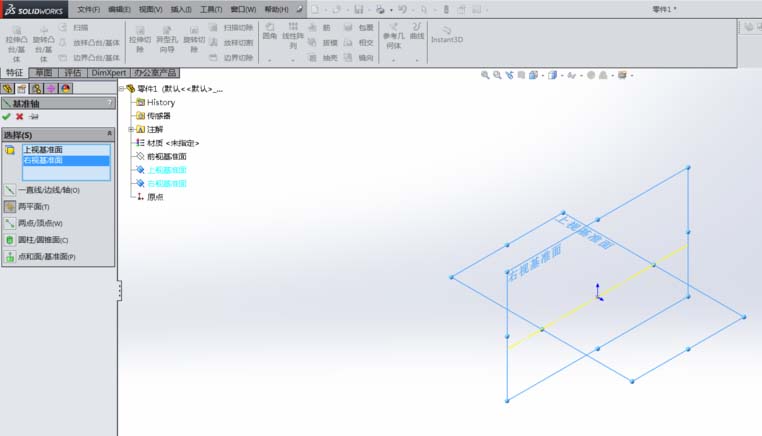Select 材质 <未指定> in the feature tree
The height and width of the screenshot is (436, 762).
(173, 143)
